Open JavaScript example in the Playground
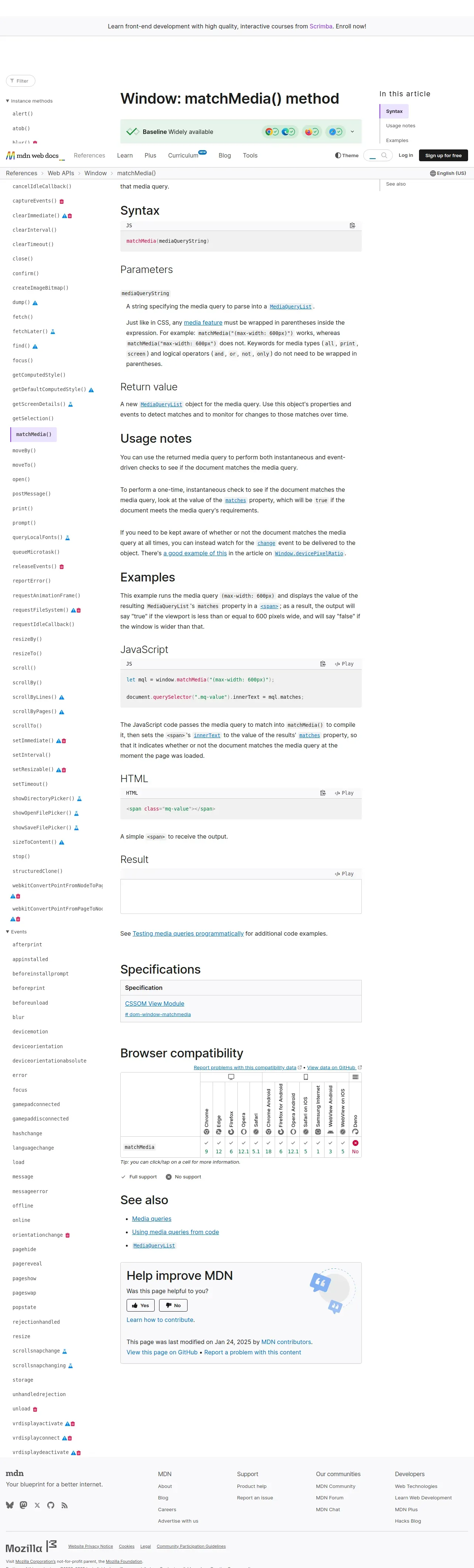Viewport: 474px width, 1568px height. [x=344, y=663]
